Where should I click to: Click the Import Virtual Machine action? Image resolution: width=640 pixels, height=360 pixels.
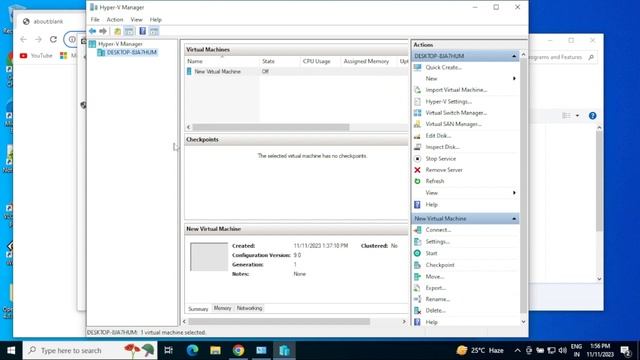(456, 90)
